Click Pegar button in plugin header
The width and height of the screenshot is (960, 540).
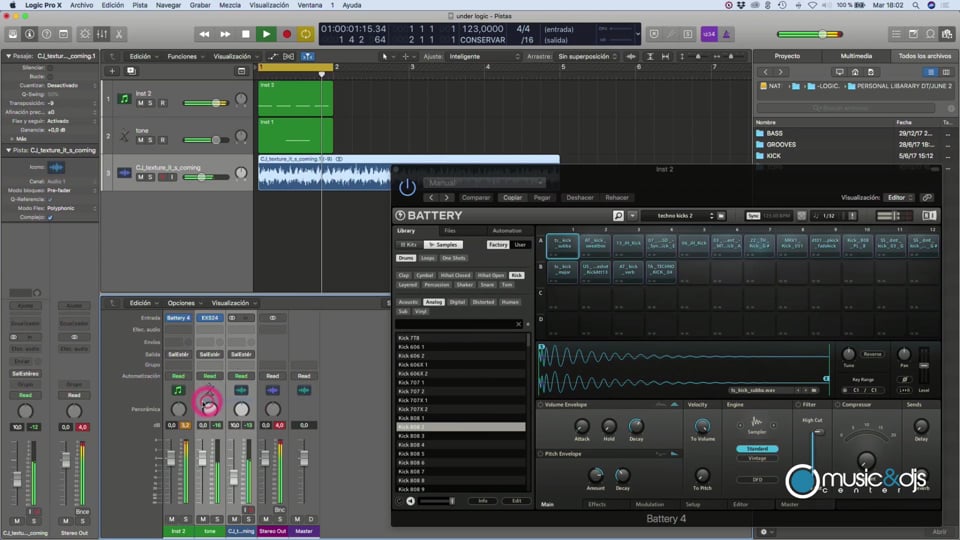[x=542, y=198]
